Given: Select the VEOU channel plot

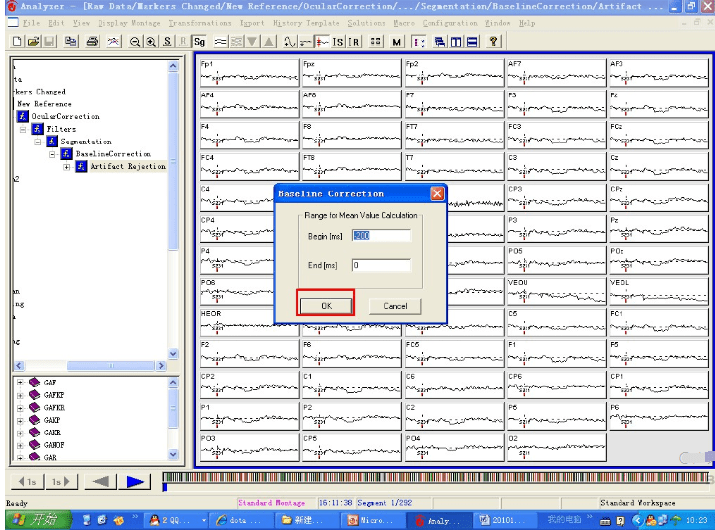Looking at the screenshot, I should (x=556, y=291).
